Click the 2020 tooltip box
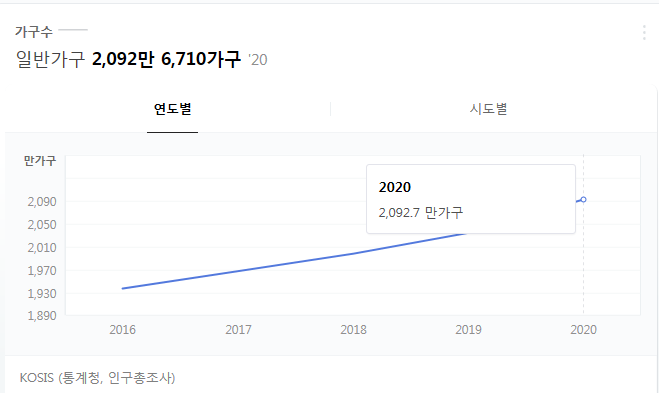The image size is (659, 393). click(471, 199)
